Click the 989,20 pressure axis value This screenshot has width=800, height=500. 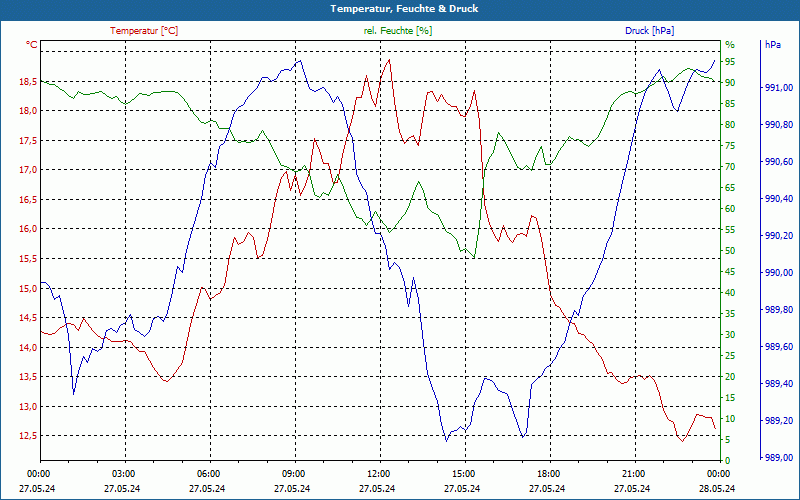point(779,420)
